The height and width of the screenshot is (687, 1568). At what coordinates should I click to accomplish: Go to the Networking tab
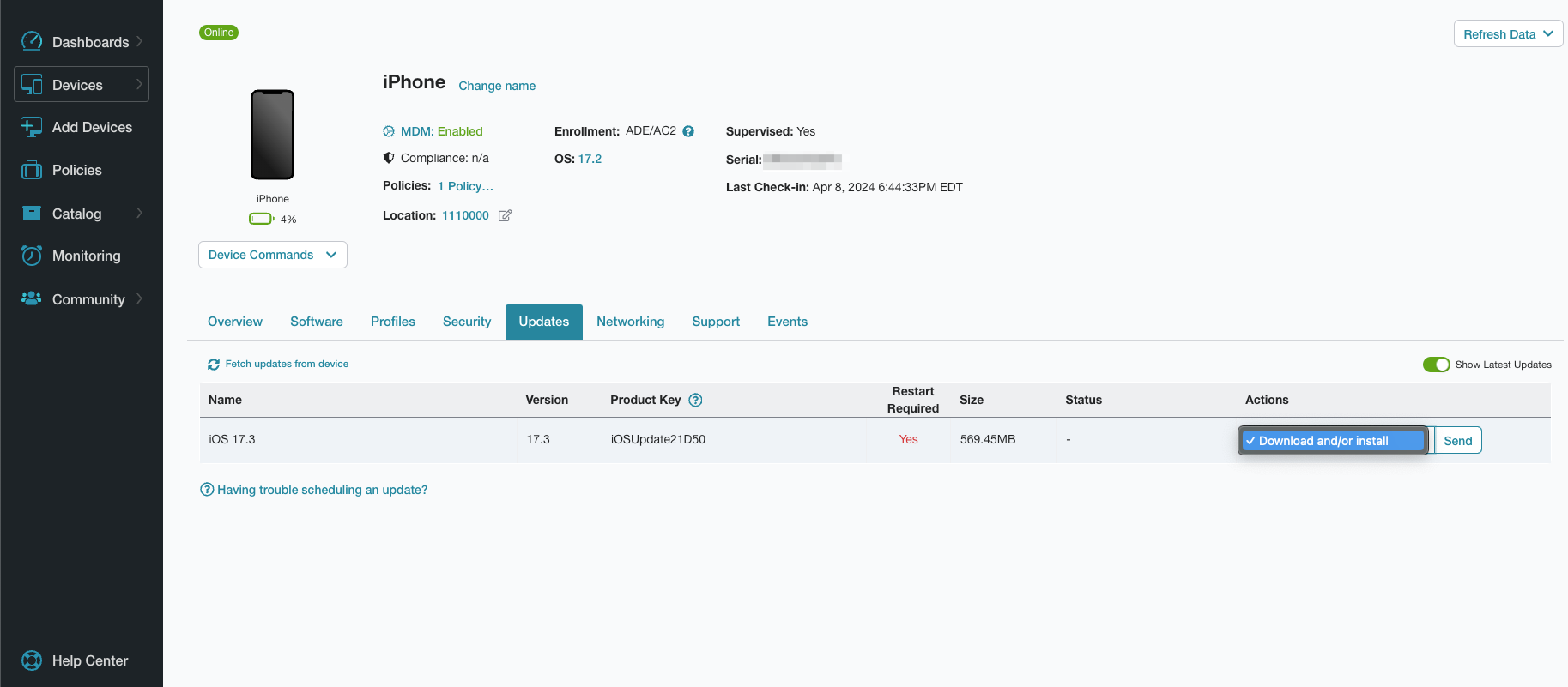pos(631,322)
